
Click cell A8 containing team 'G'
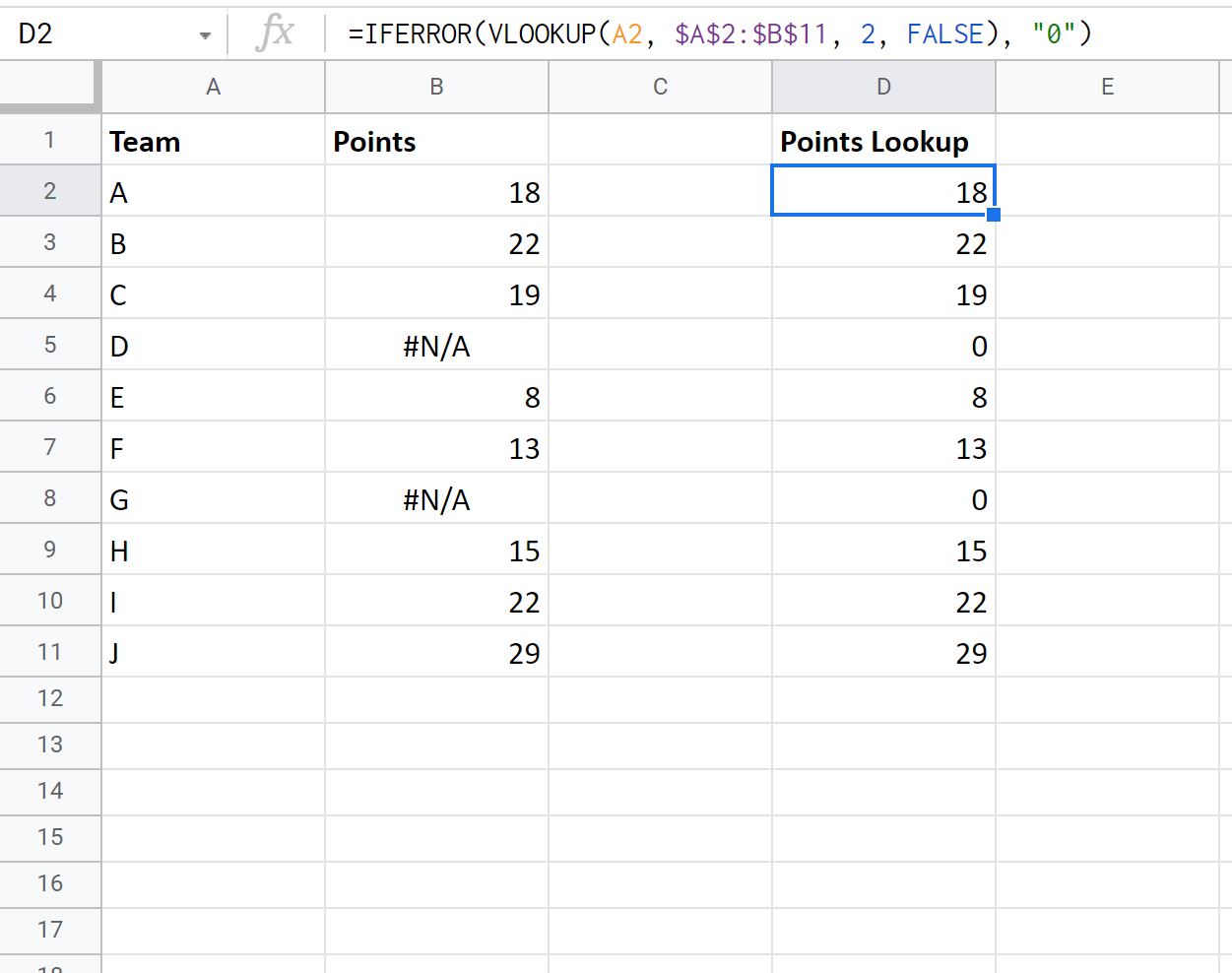coord(214,498)
